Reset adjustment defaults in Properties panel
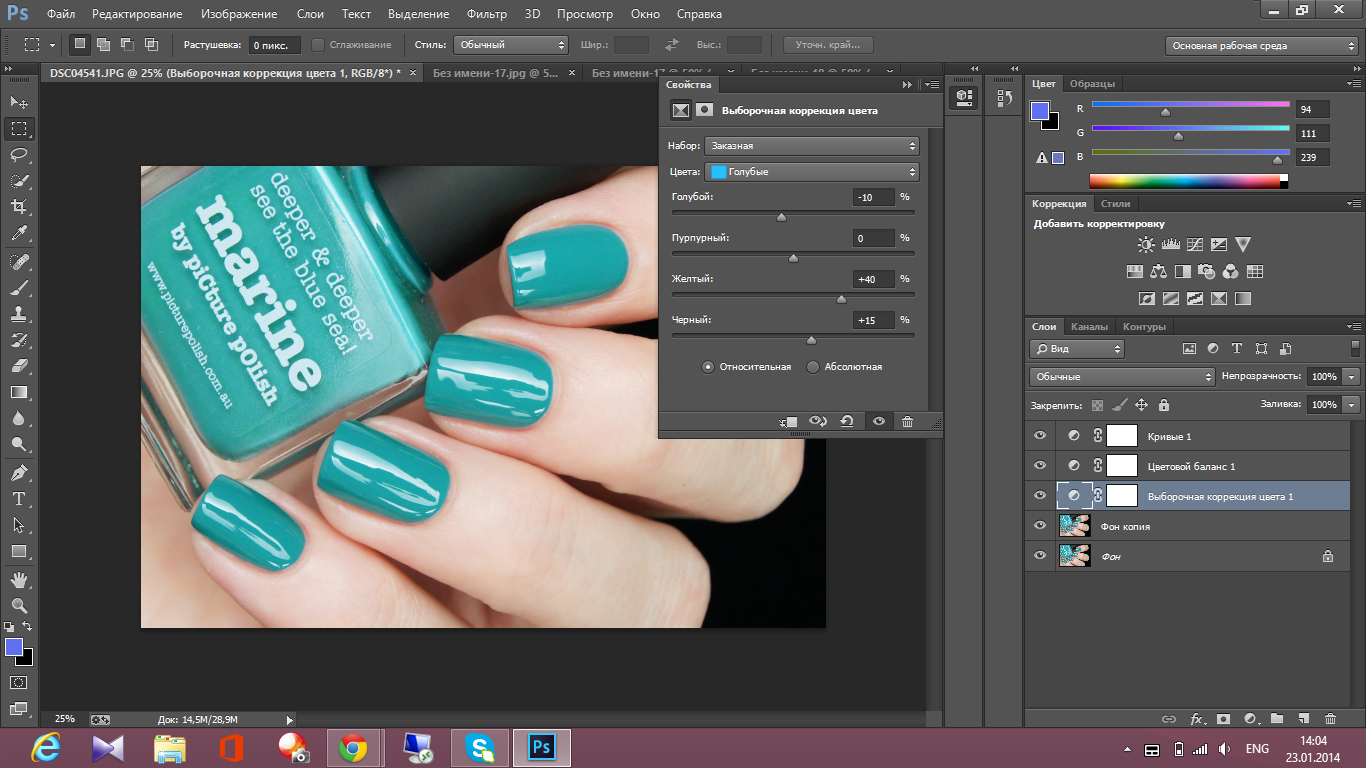Screen dimensions: 1366x768 [847, 422]
